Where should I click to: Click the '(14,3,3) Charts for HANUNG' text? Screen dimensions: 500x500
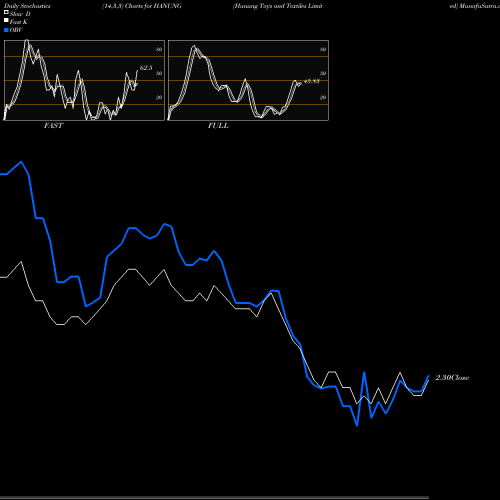(x=142, y=6)
